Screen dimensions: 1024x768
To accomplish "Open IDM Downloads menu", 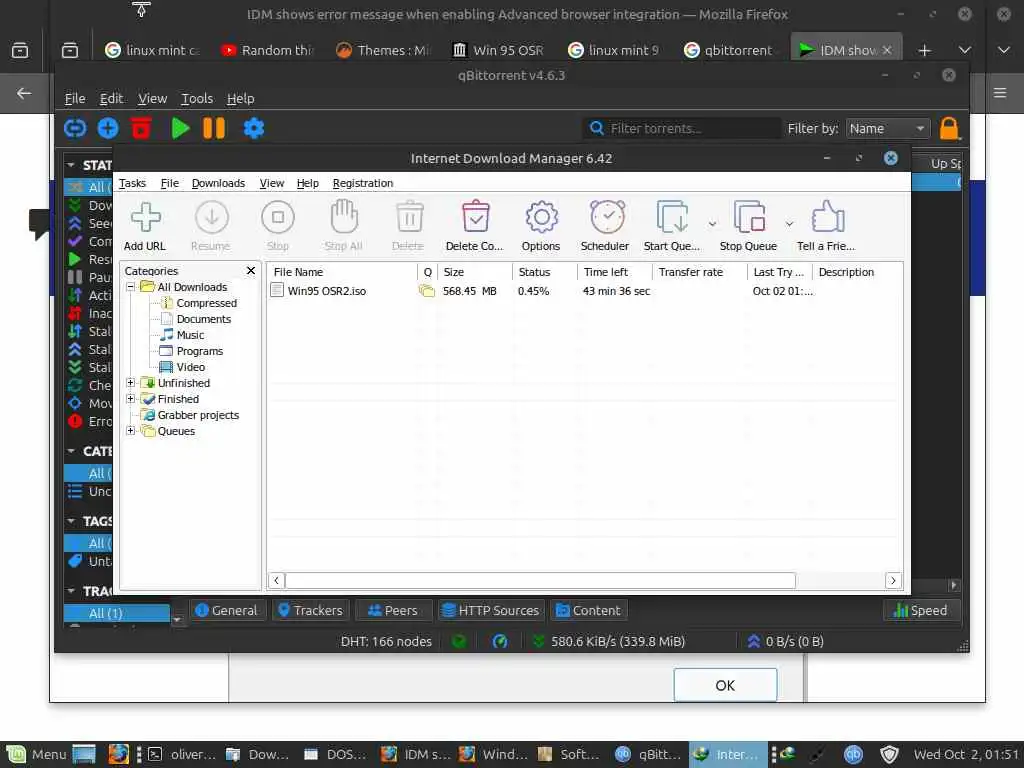I will tap(218, 184).
